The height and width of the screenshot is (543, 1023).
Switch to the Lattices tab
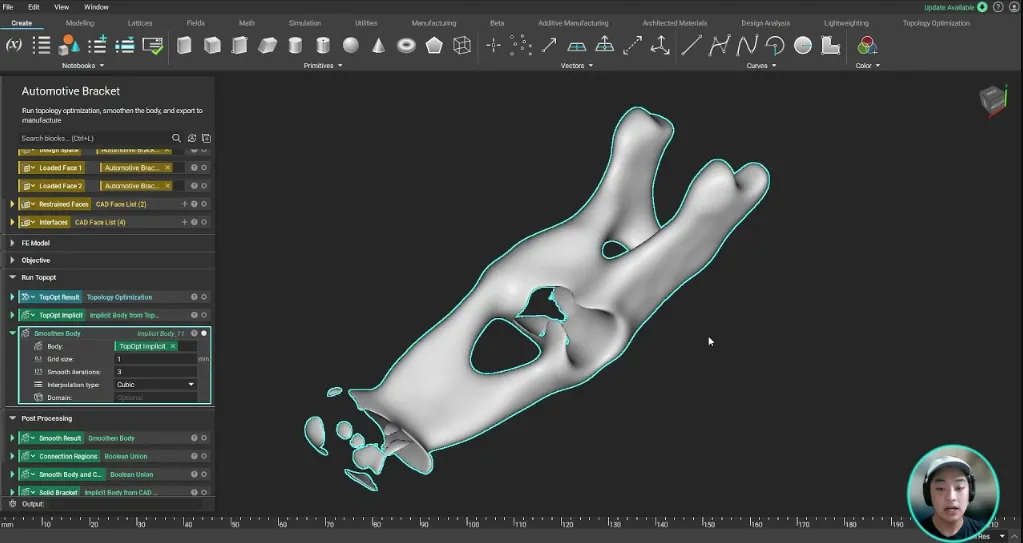pos(140,23)
